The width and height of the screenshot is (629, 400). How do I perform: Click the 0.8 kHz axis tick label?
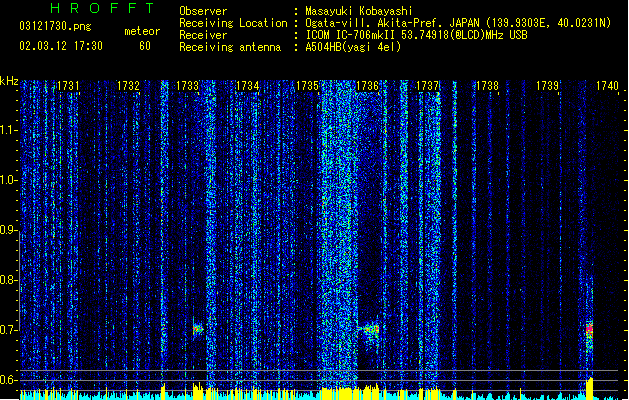8,280
